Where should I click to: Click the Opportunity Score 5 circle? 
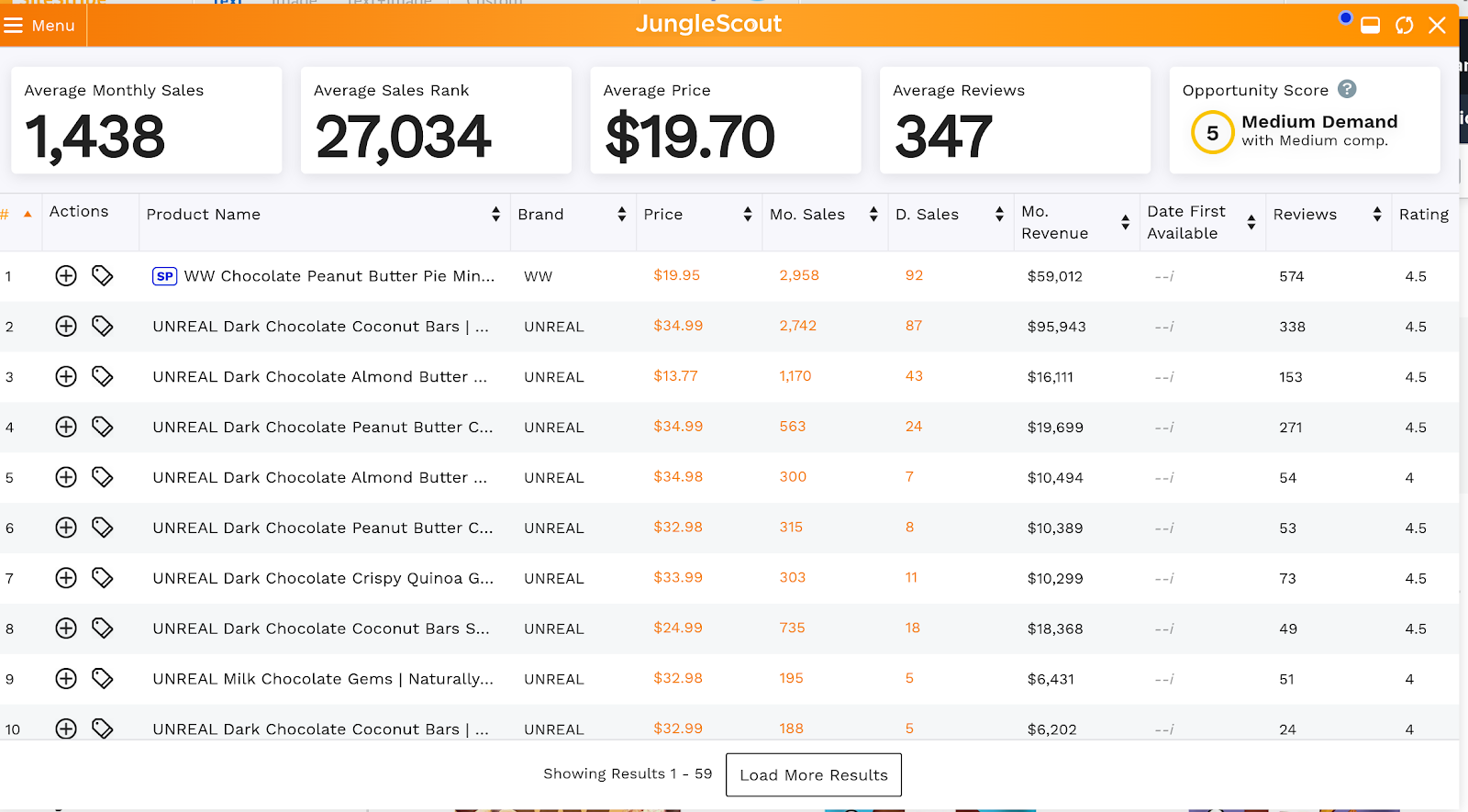pyautogui.click(x=1212, y=133)
